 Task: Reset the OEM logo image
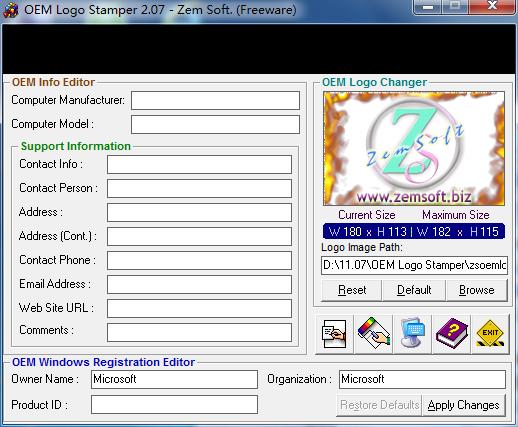pyautogui.click(x=352, y=290)
